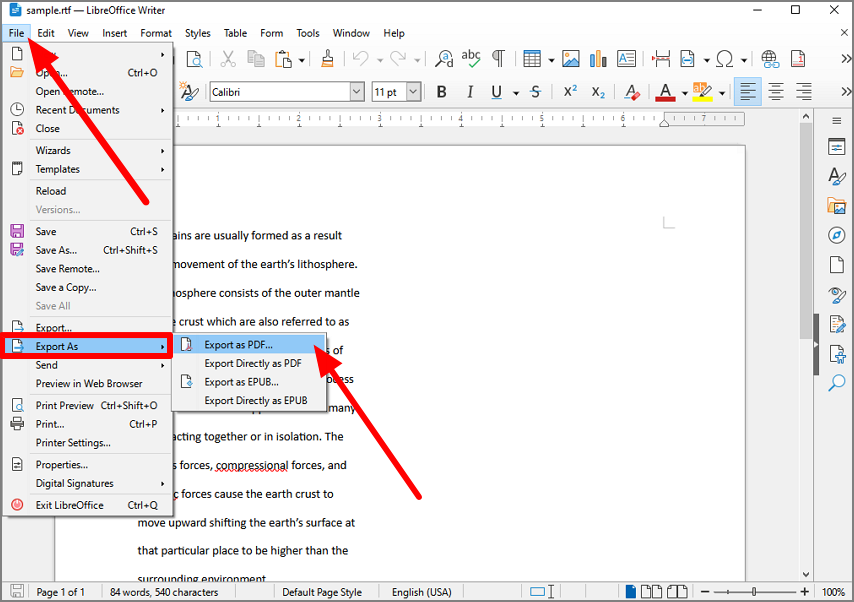Click the Redo arrow icon

coord(398,59)
